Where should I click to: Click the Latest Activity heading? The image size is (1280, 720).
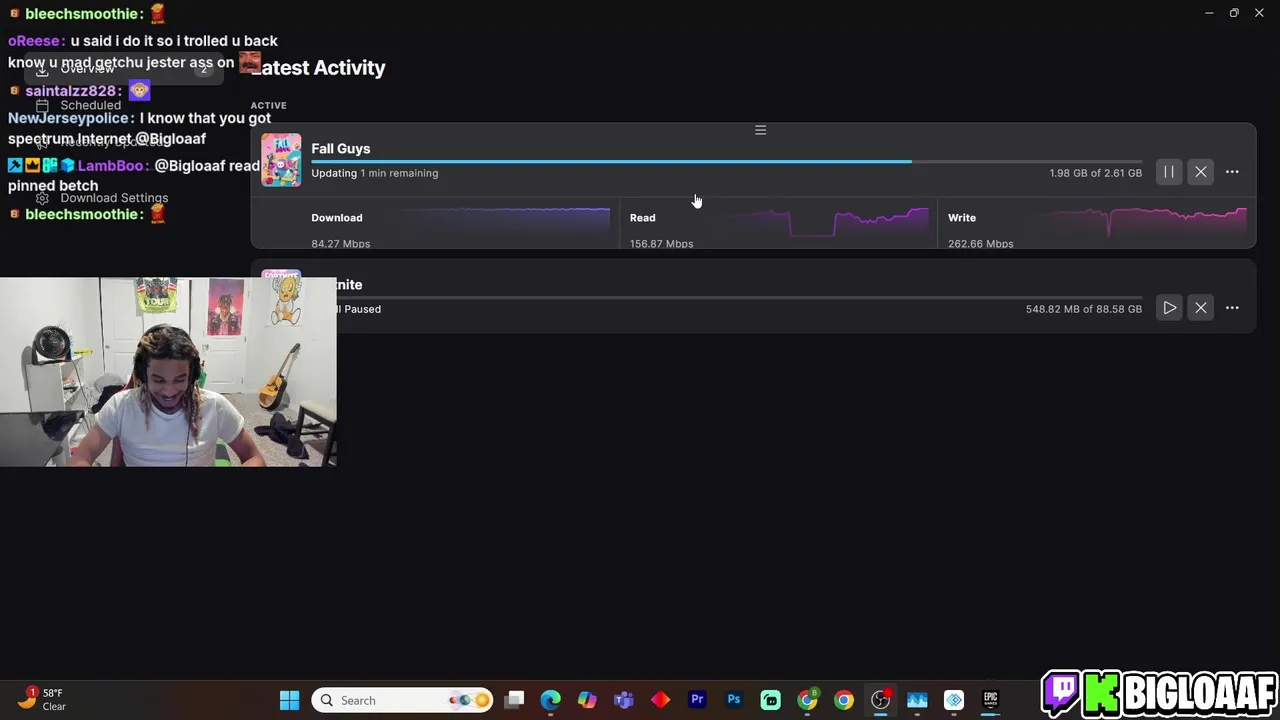click(x=318, y=68)
